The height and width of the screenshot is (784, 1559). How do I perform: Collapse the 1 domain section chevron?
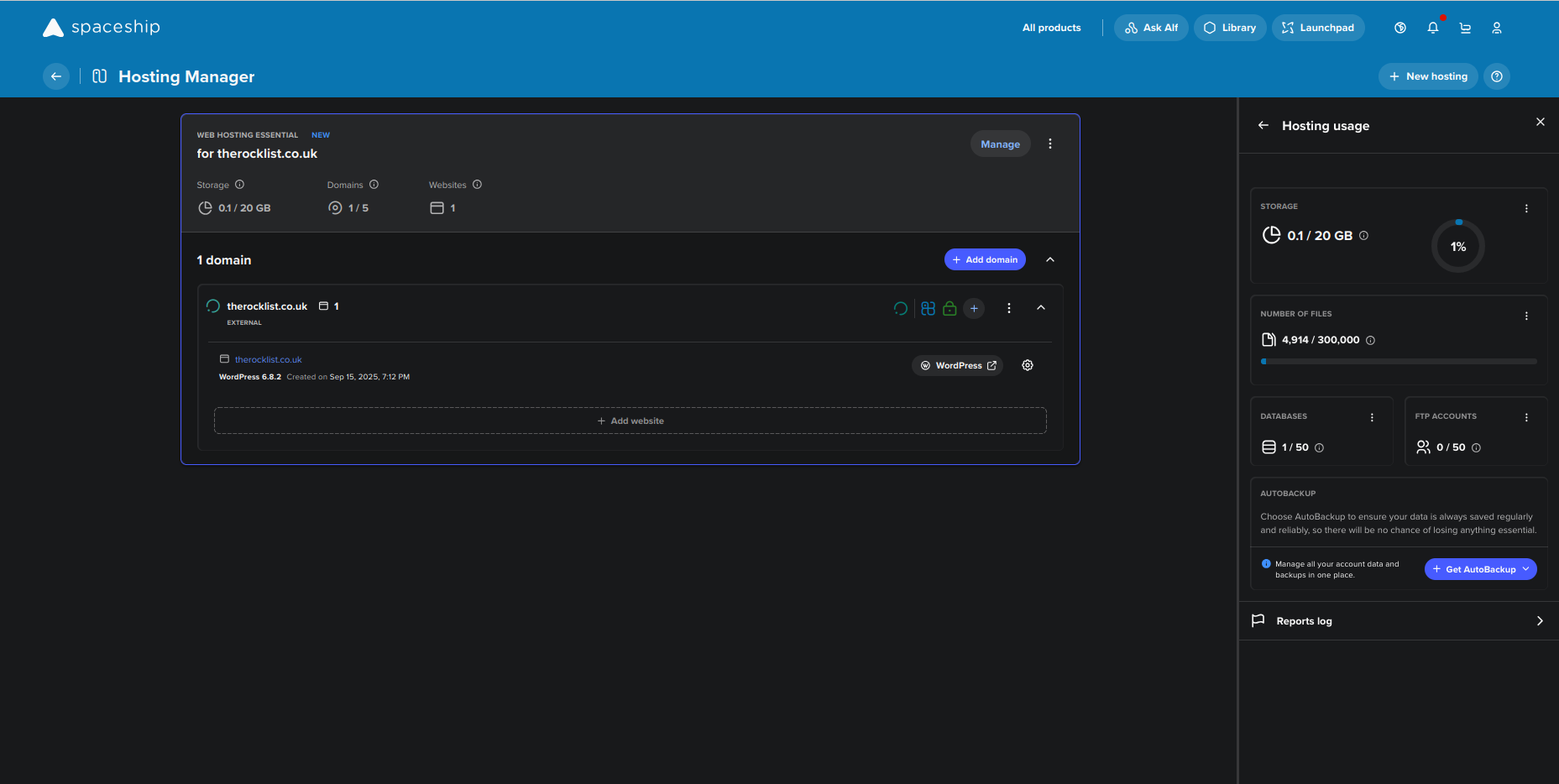(x=1050, y=259)
